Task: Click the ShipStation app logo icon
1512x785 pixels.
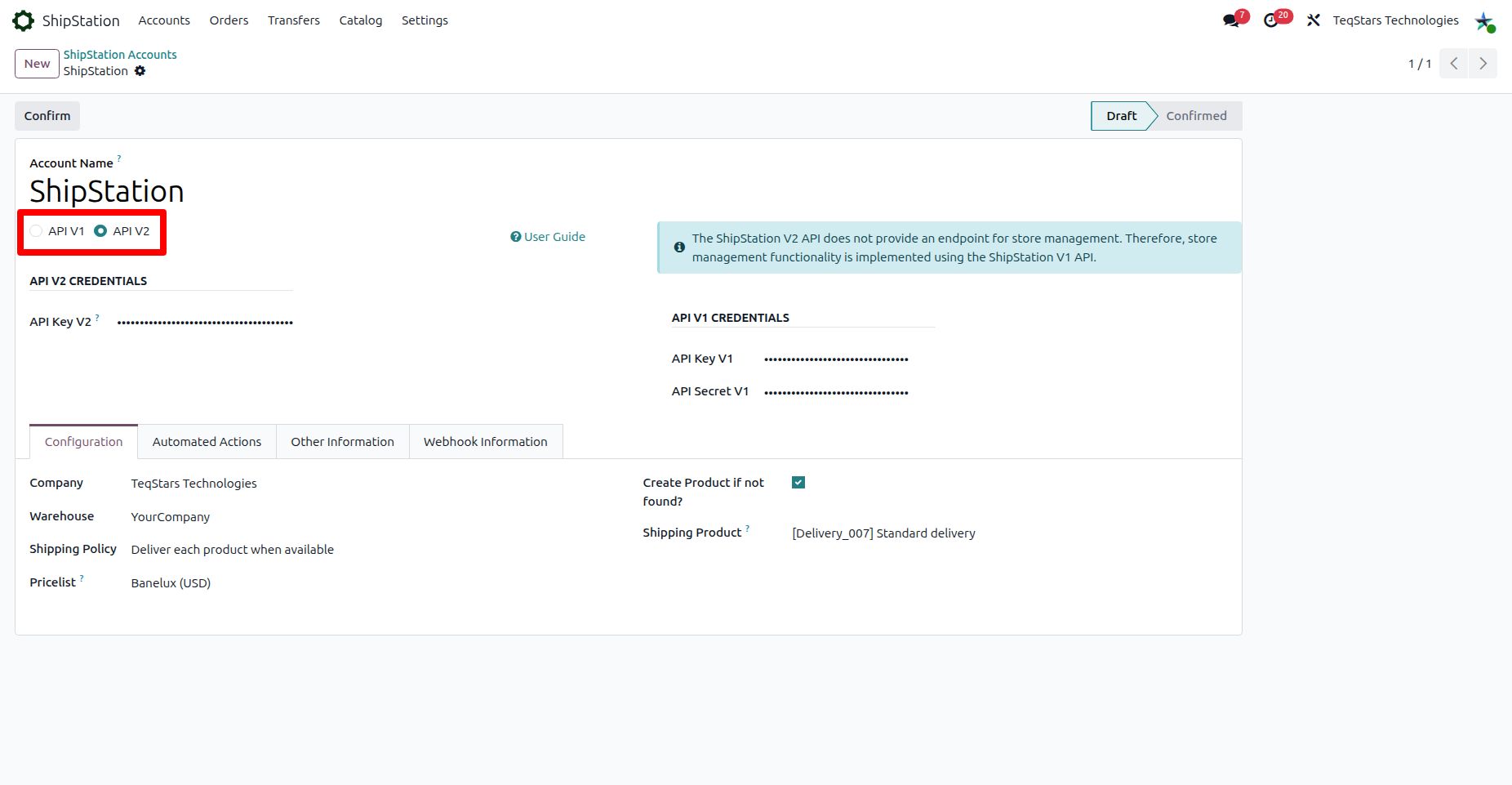Action: (x=24, y=20)
